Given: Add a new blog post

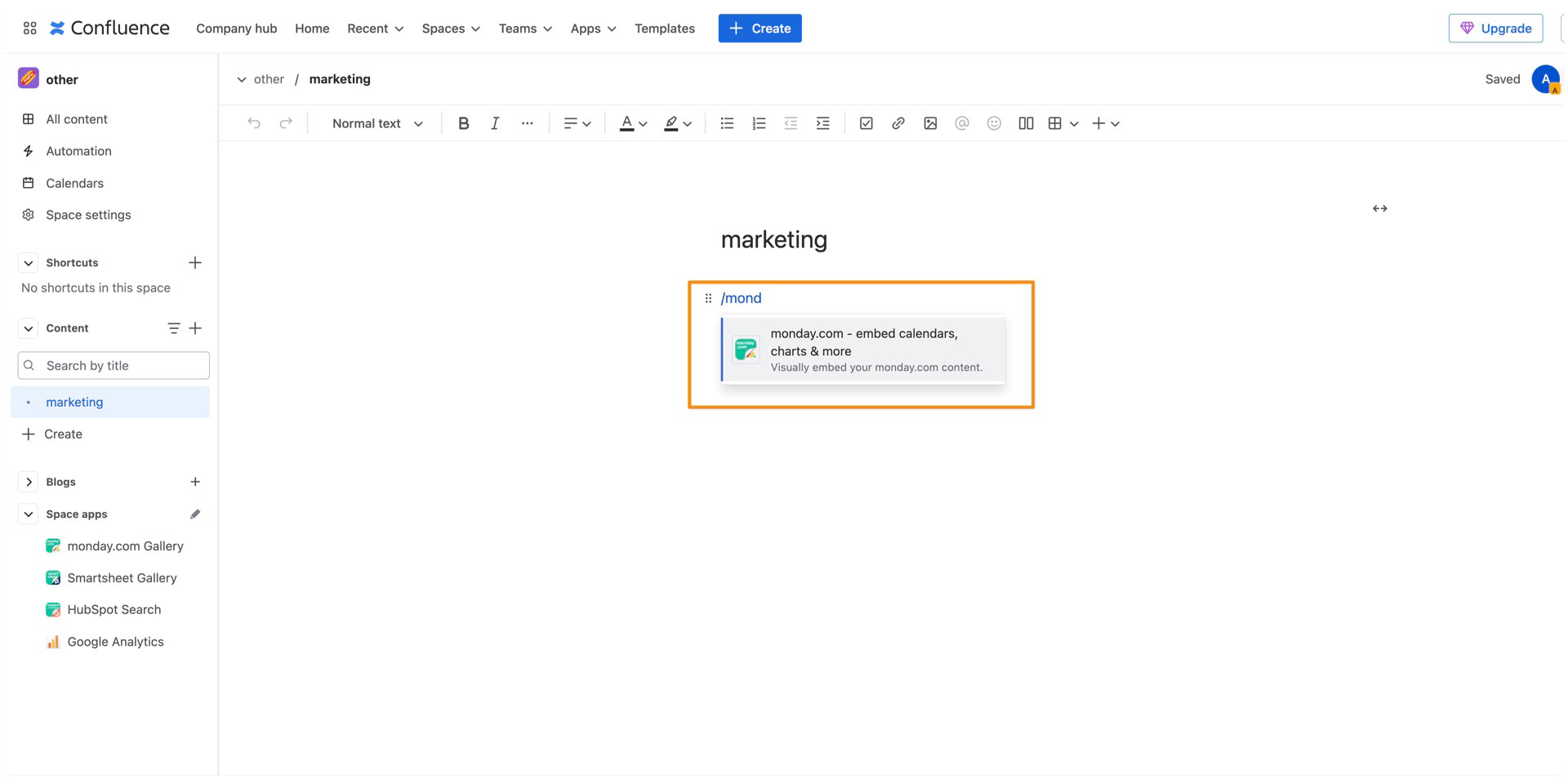Looking at the screenshot, I should 195,482.
